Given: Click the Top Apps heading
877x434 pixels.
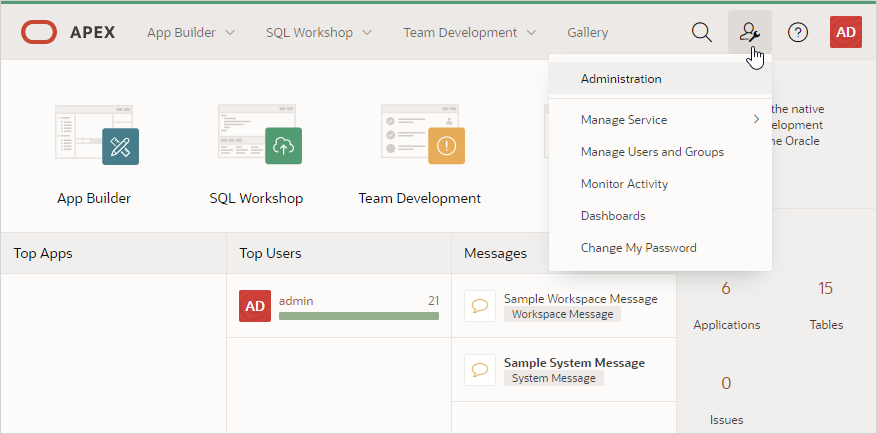Looking at the screenshot, I should pos(43,253).
